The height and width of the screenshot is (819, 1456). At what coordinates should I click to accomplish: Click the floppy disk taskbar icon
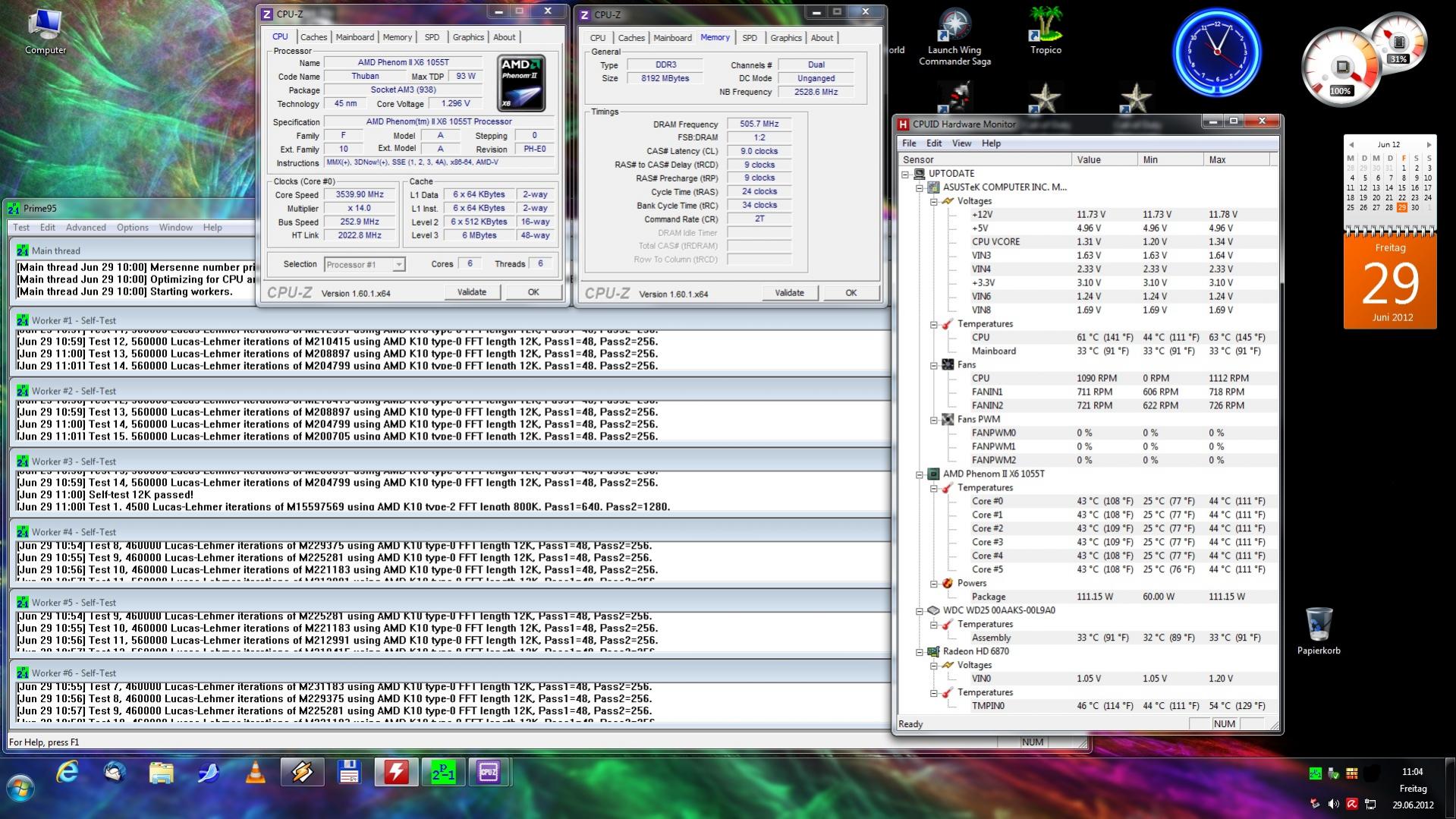click(x=349, y=773)
